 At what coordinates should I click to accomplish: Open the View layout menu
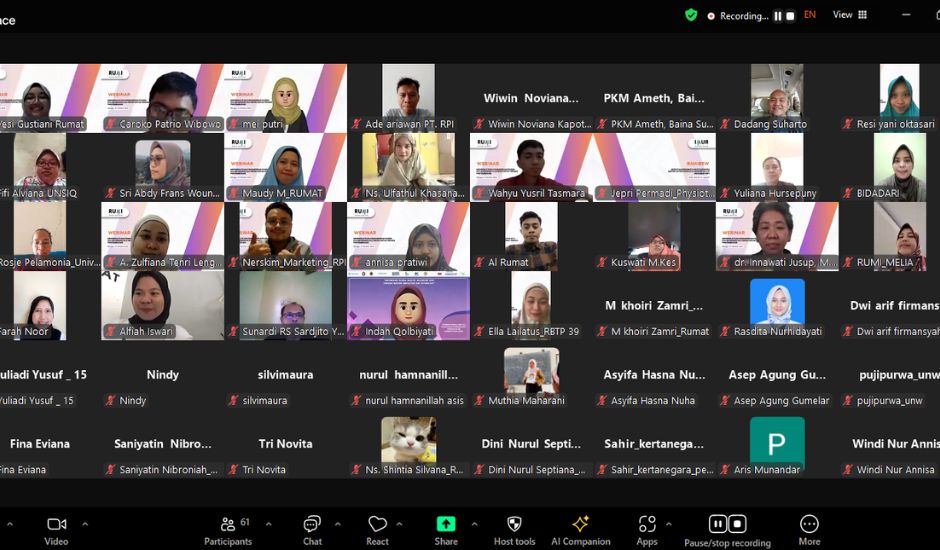850,15
